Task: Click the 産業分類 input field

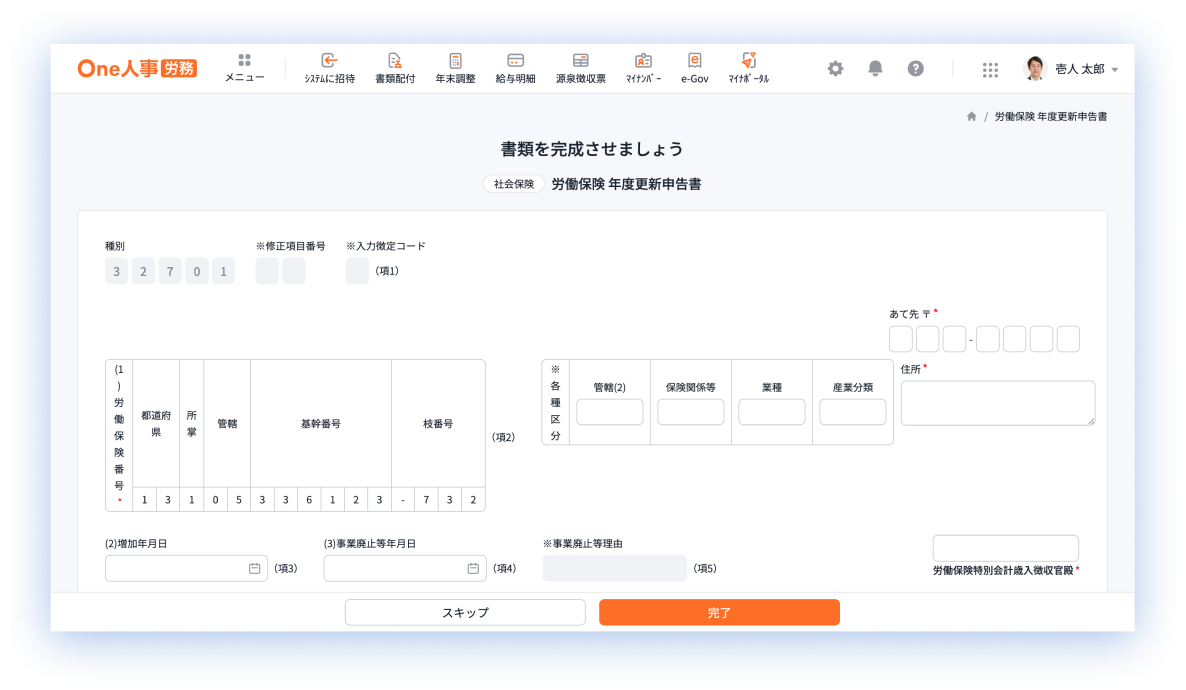Action: (852, 412)
